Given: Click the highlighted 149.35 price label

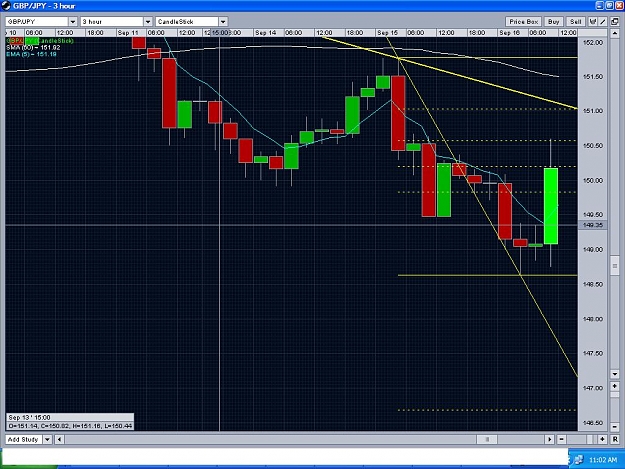Looking at the screenshot, I should click(x=593, y=225).
